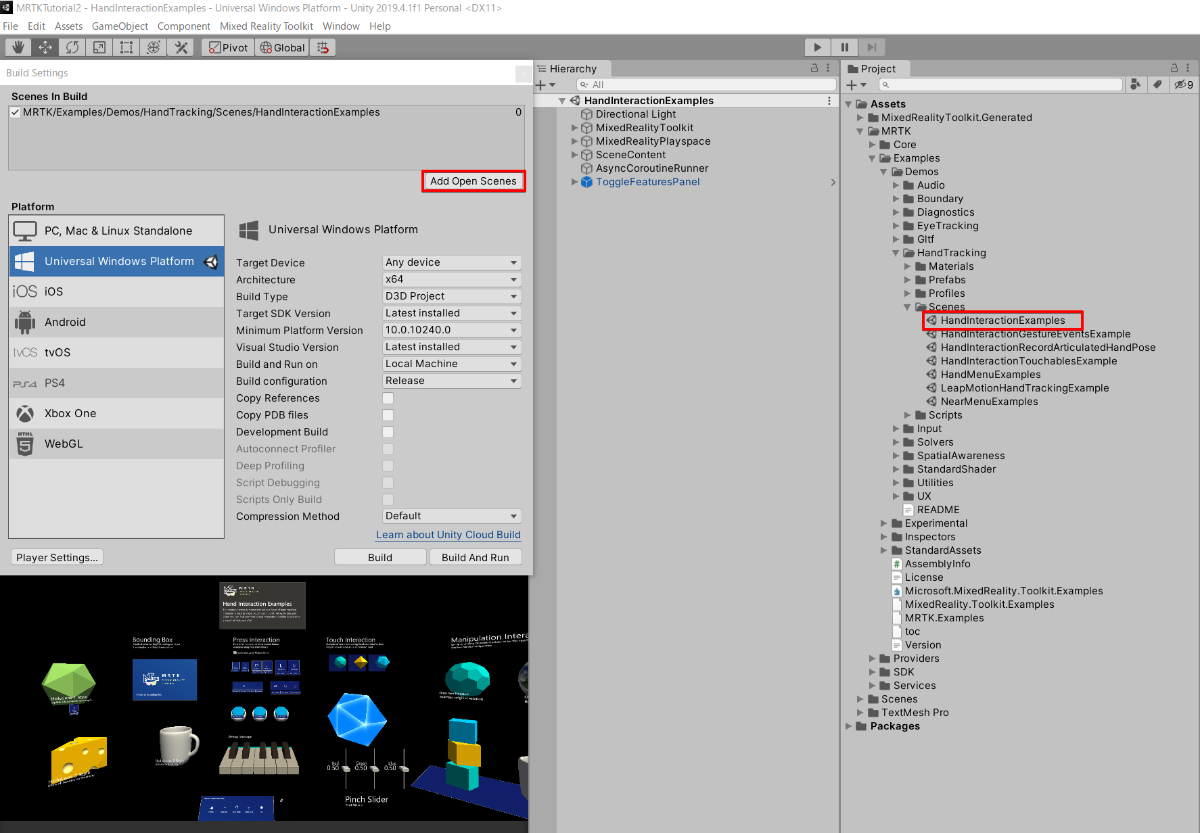This screenshot has height=833, width=1200.
Task: Expand the ToggleFeaturesPanel prefab in Hierarchy
Action: [x=575, y=182]
